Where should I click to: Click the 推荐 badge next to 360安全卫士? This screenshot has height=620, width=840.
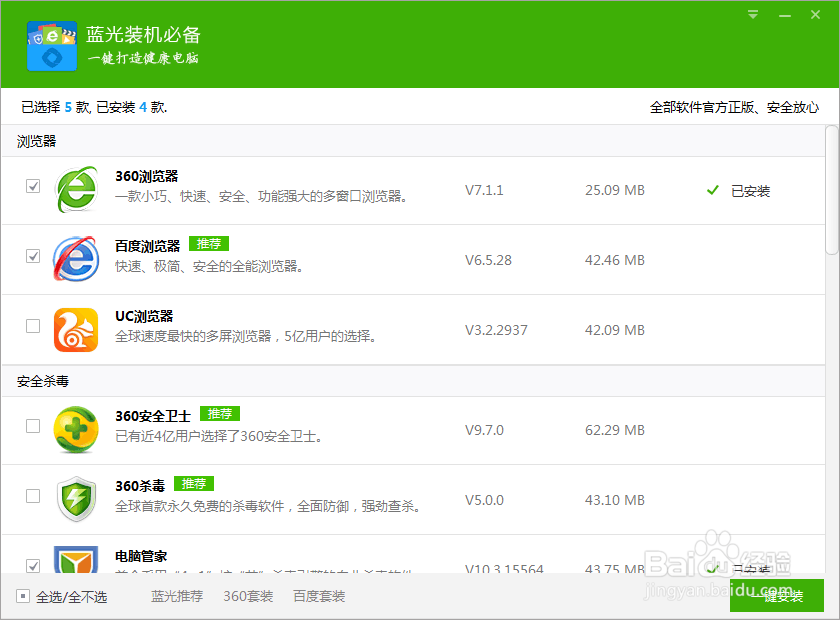[220, 414]
